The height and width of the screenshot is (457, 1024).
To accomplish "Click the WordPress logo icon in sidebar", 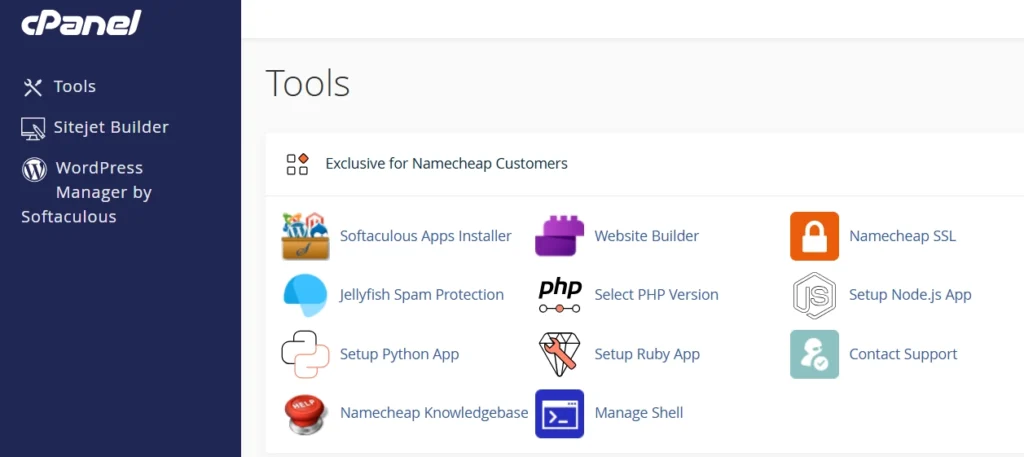I will pyautogui.click(x=34, y=169).
